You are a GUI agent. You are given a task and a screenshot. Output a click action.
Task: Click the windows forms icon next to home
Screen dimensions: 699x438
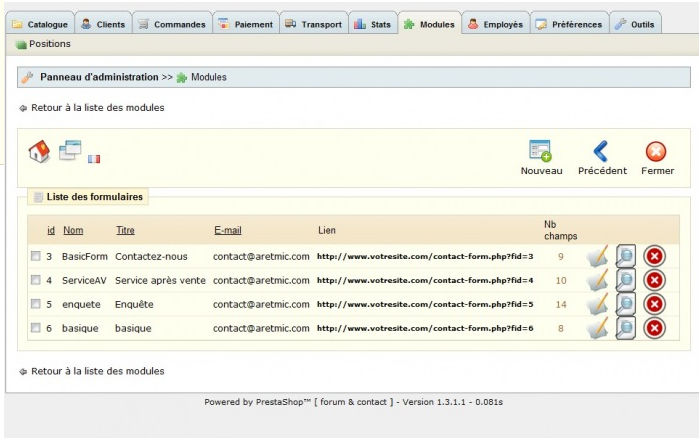point(69,151)
